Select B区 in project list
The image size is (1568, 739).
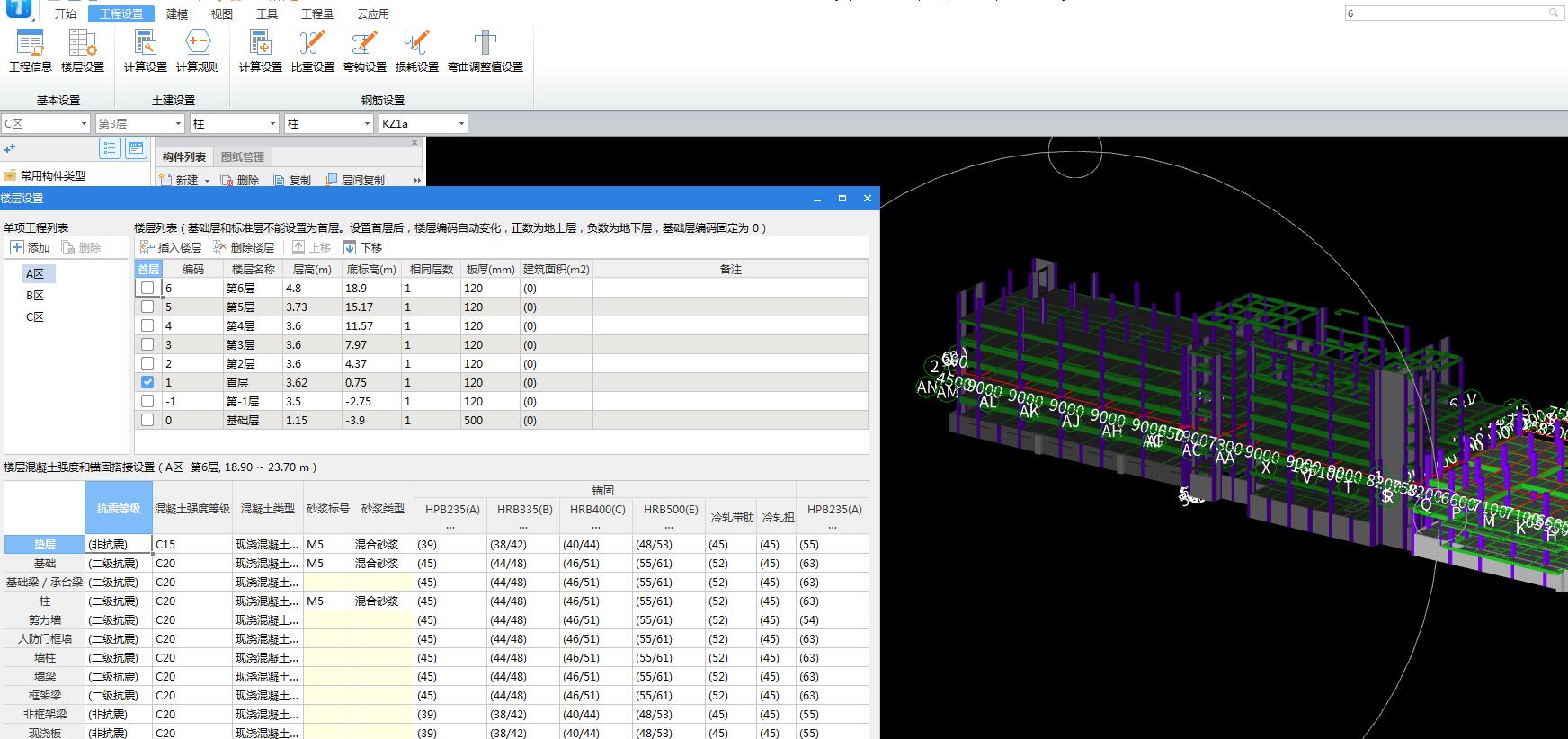coord(35,295)
